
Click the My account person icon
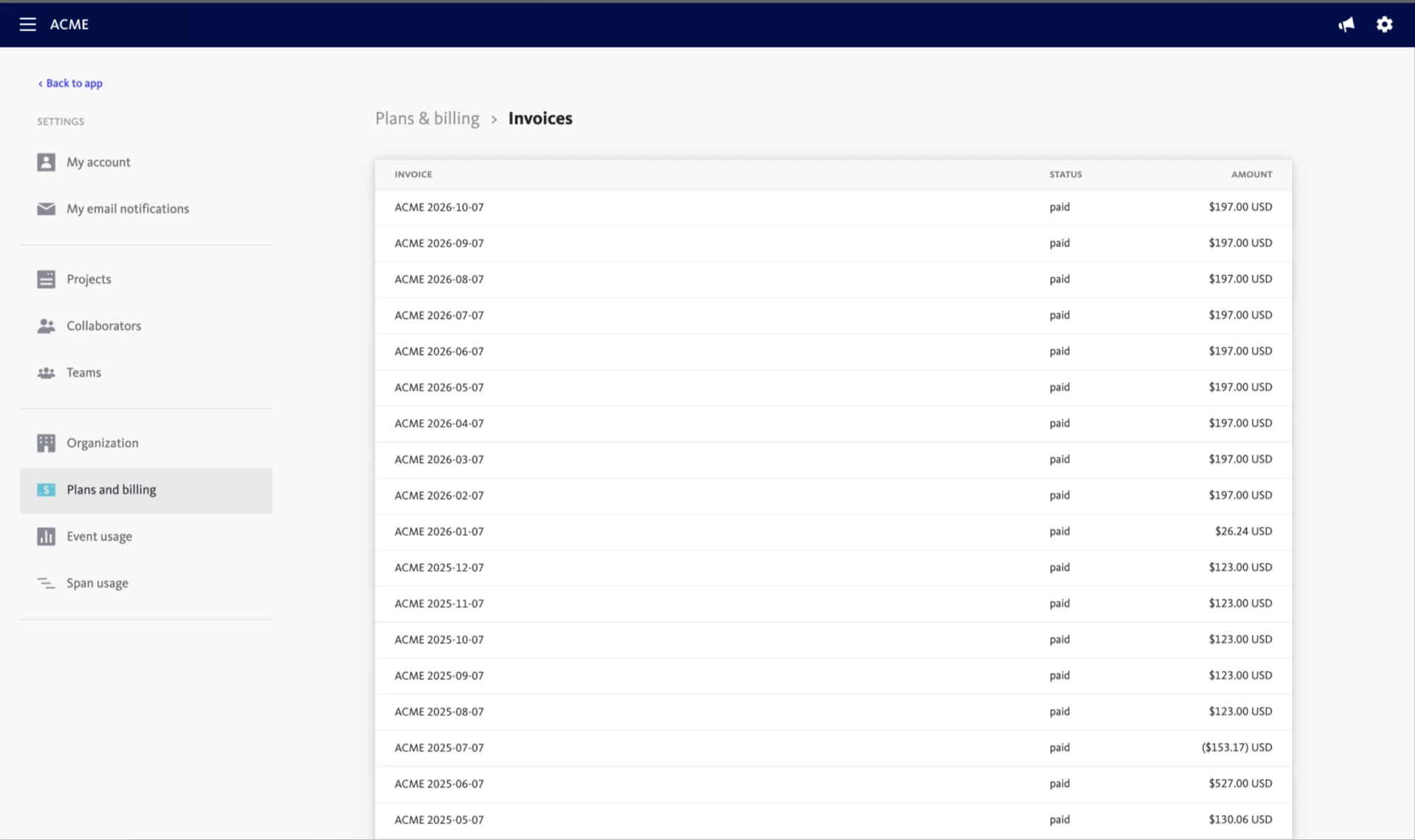[46, 162]
